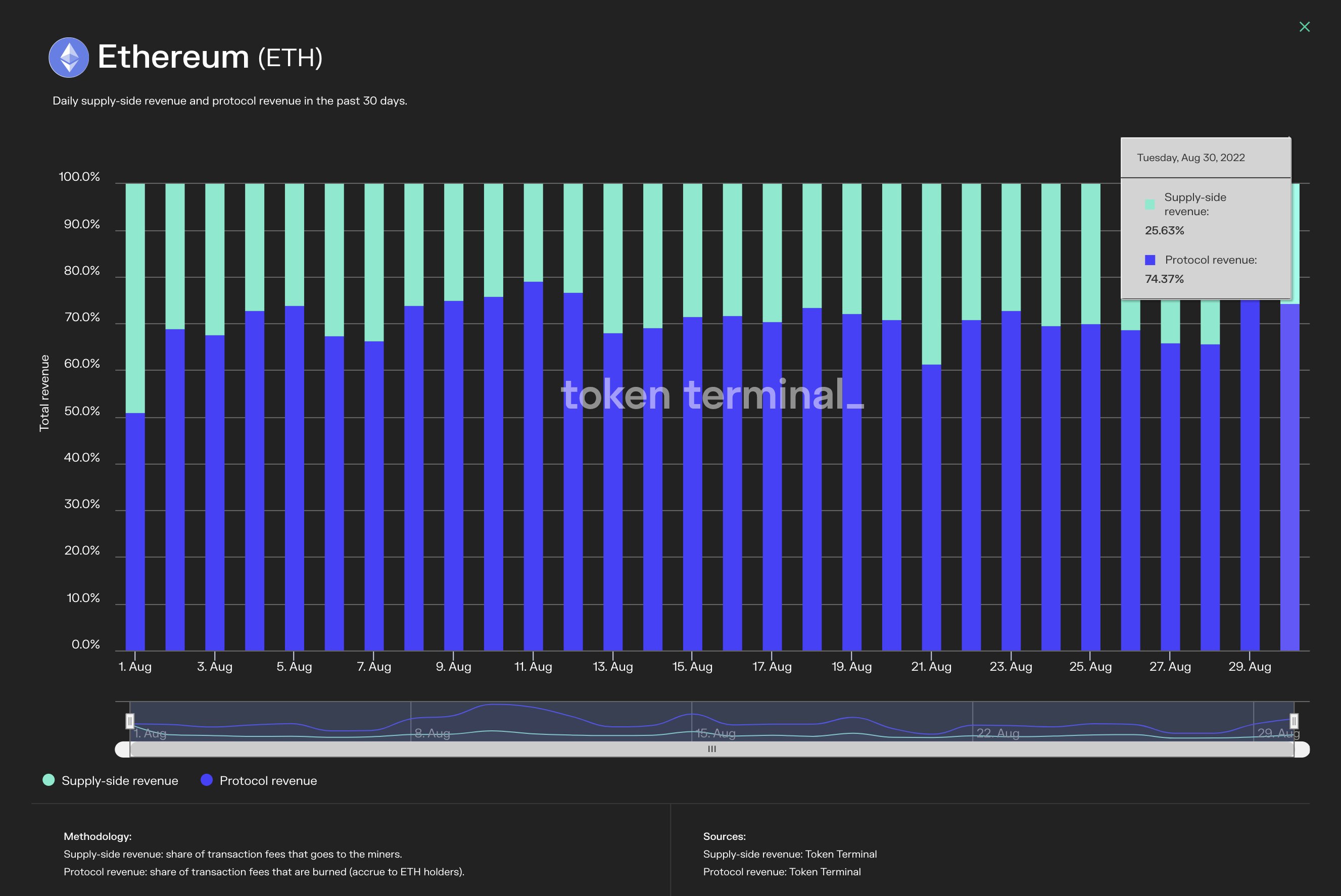The width and height of the screenshot is (1341, 896).
Task: Click the blue protocol revenue legend dot
Action: click(206, 780)
